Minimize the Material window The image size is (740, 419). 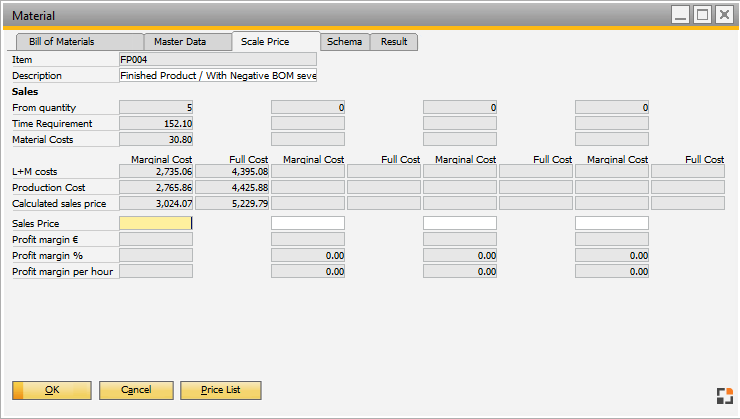[x=680, y=15]
